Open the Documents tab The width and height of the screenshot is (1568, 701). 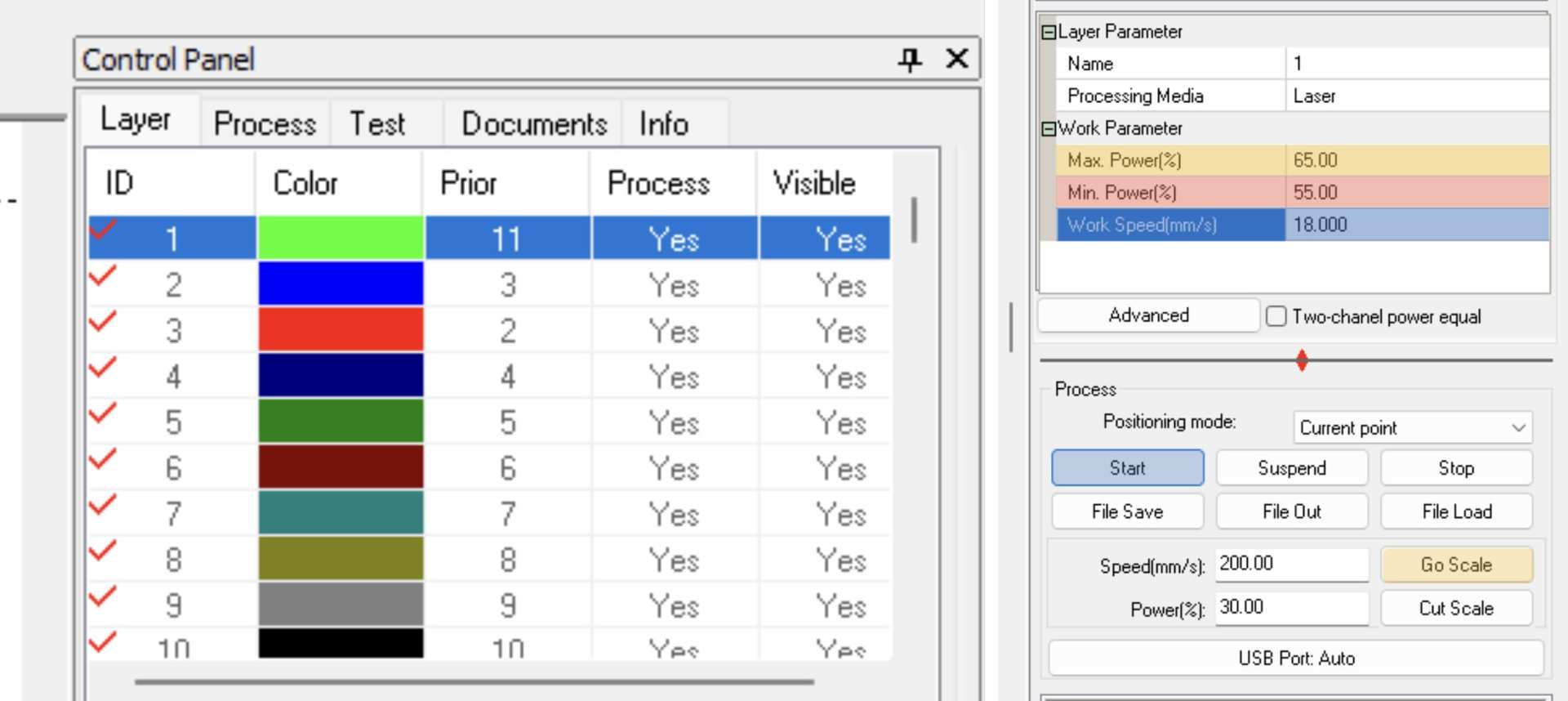[534, 124]
